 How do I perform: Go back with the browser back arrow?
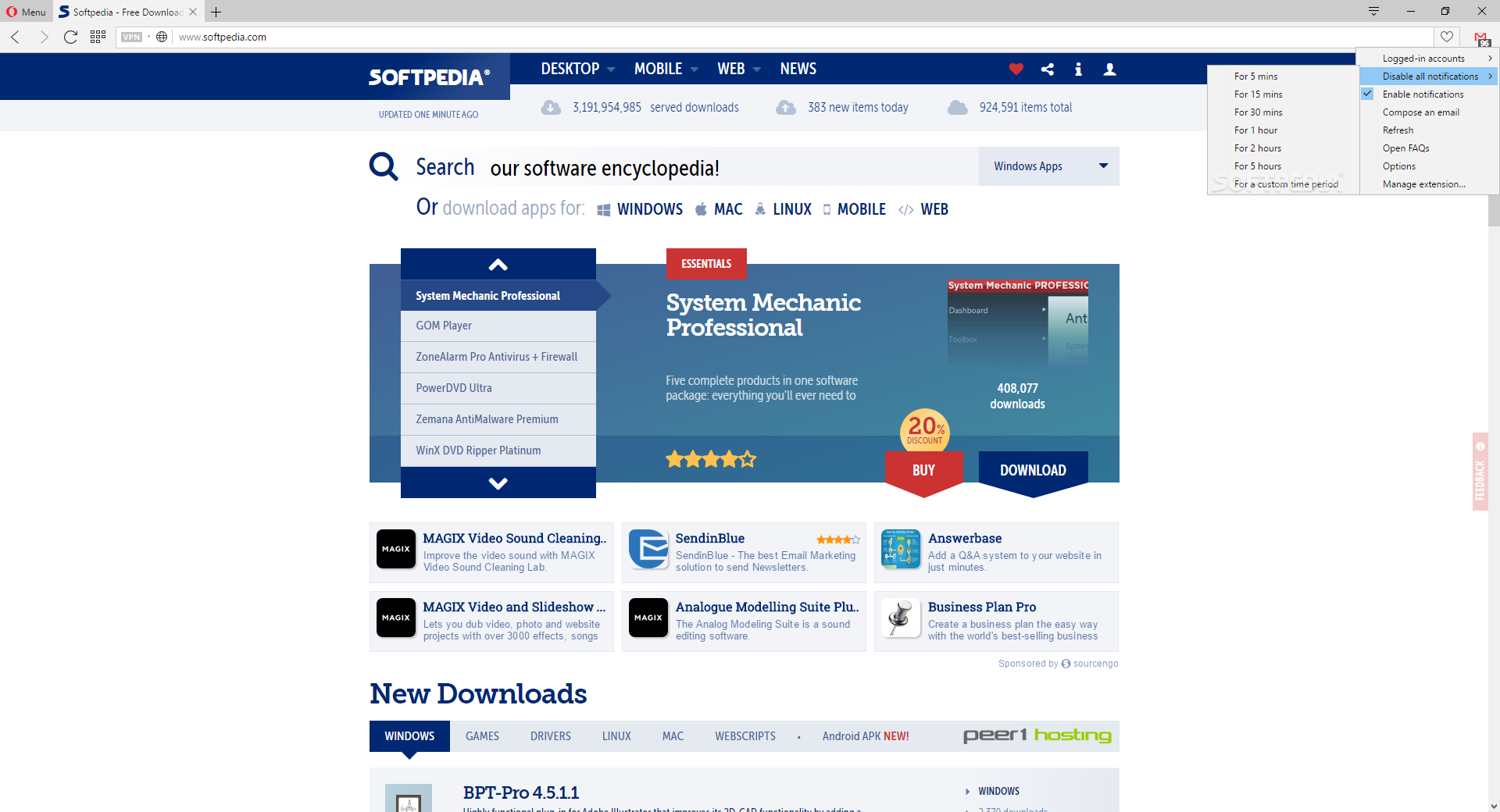tap(16, 37)
